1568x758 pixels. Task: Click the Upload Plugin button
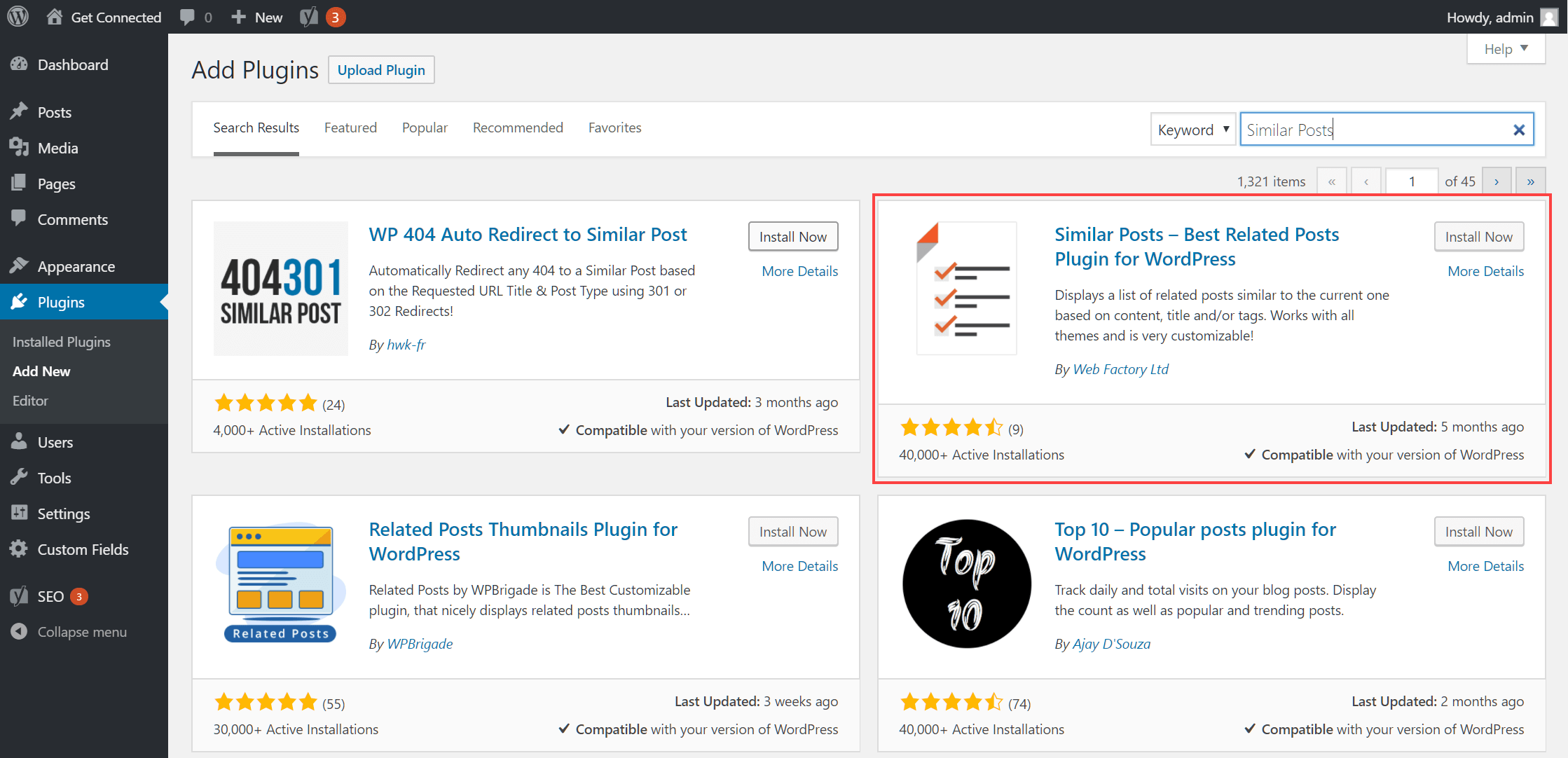click(x=381, y=70)
